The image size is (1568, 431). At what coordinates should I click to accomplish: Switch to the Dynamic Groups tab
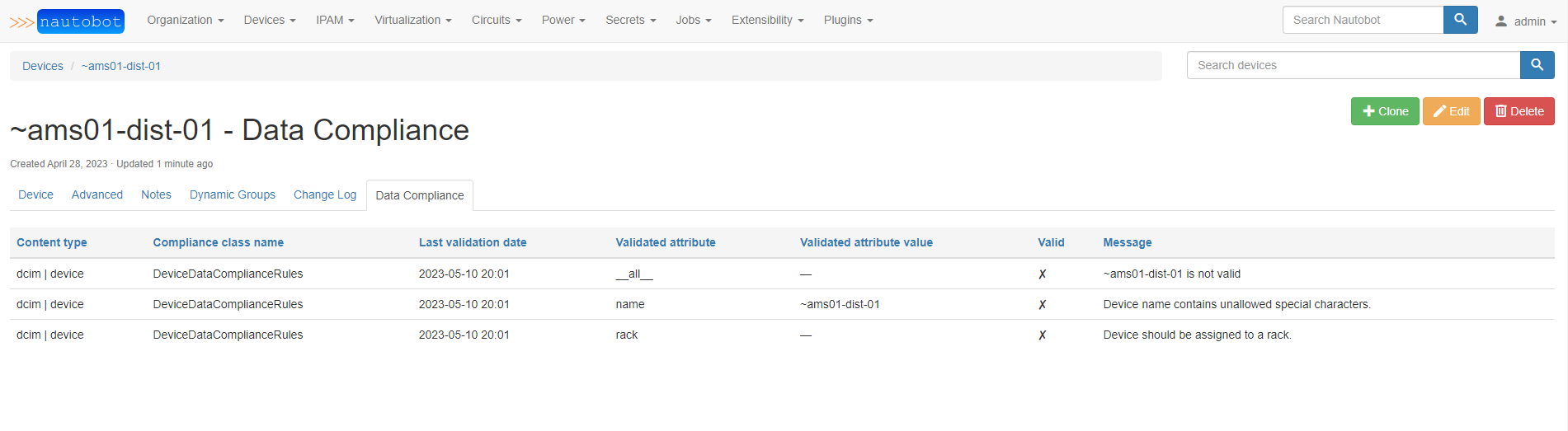pos(232,194)
